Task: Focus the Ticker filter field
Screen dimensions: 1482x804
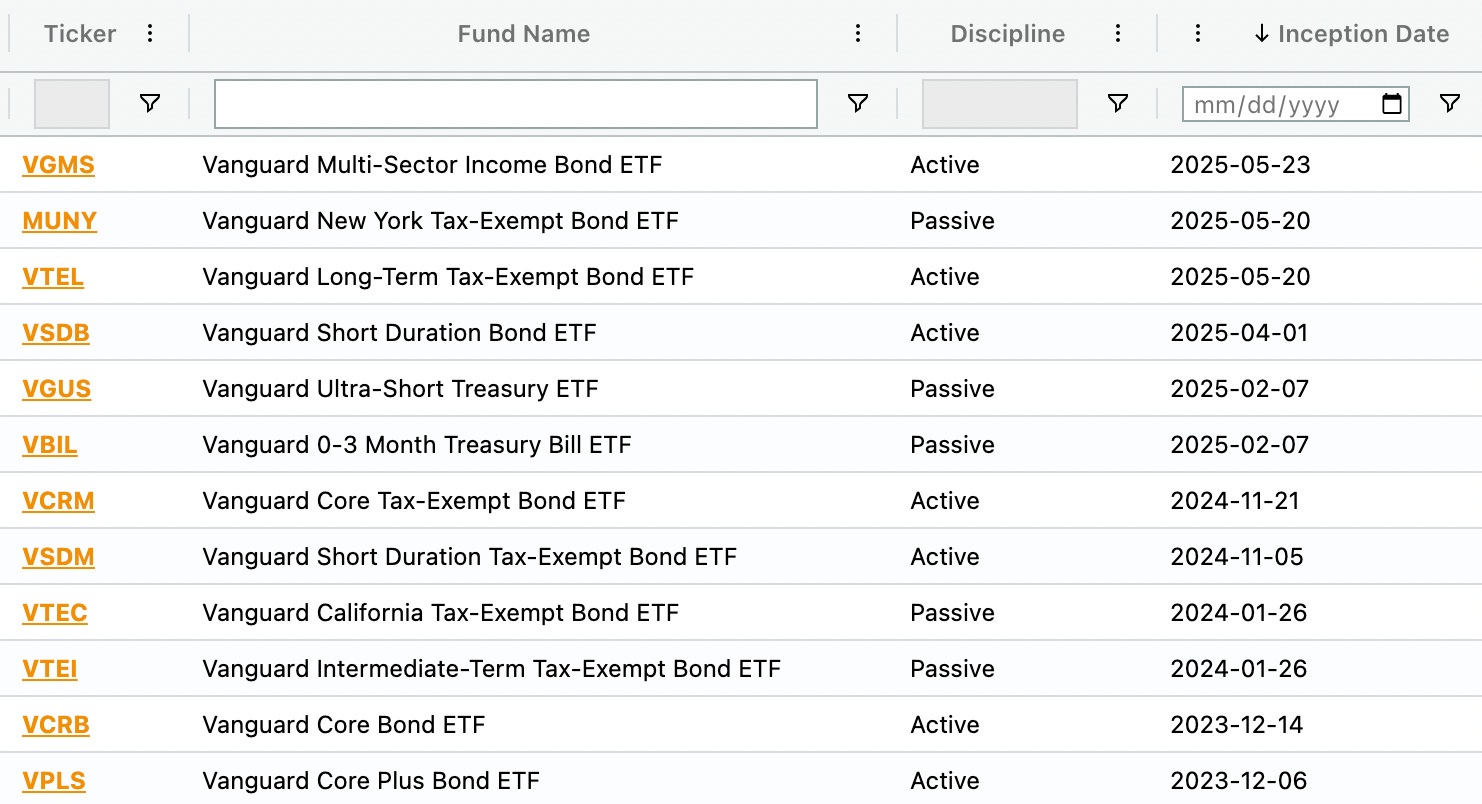Action: point(72,104)
